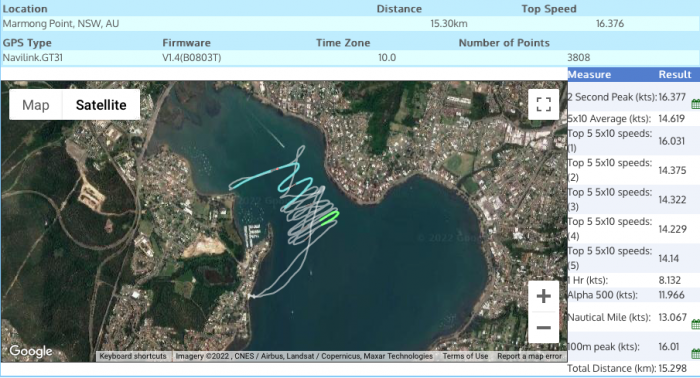Select the 5x10 Average result row
Image resolution: width=700 pixels, height=378 pixels.
[x=633, y=119]
